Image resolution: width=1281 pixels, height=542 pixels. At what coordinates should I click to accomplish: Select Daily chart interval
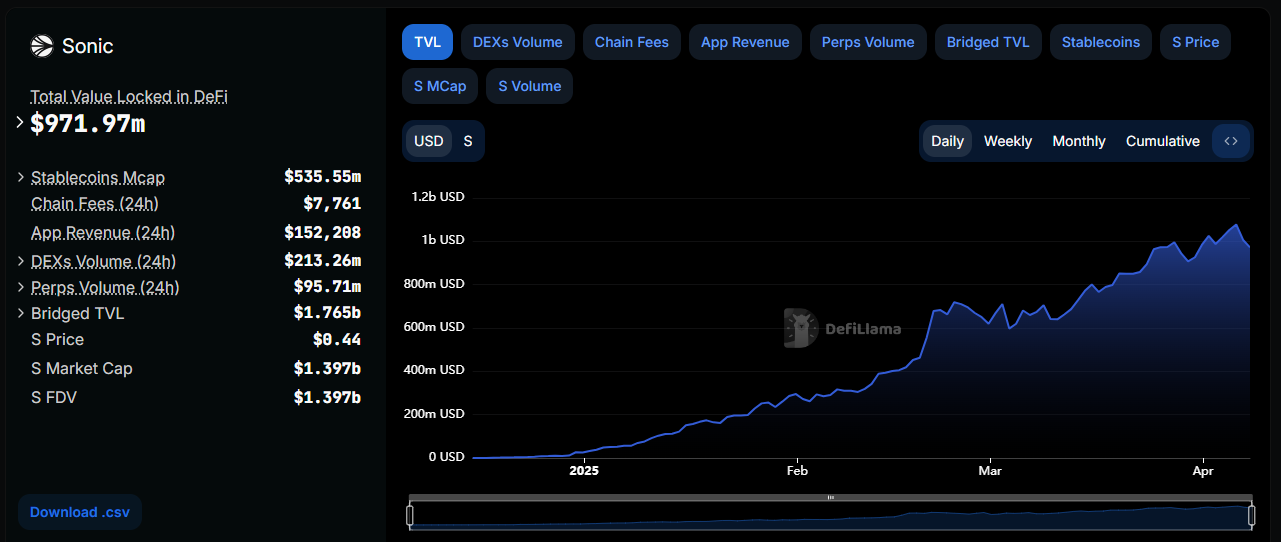[x=947, y=141]
